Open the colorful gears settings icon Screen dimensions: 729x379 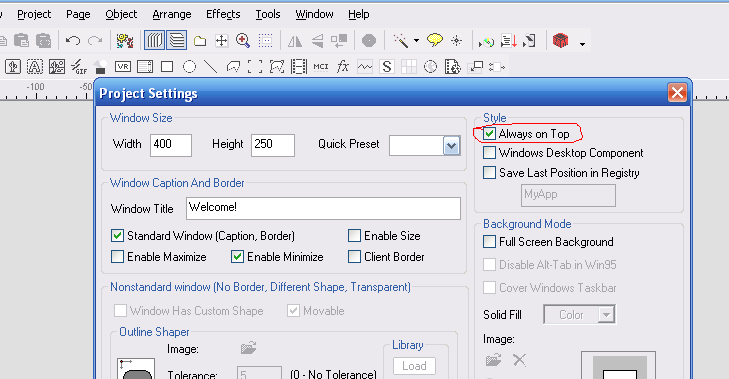click(125, 41)
